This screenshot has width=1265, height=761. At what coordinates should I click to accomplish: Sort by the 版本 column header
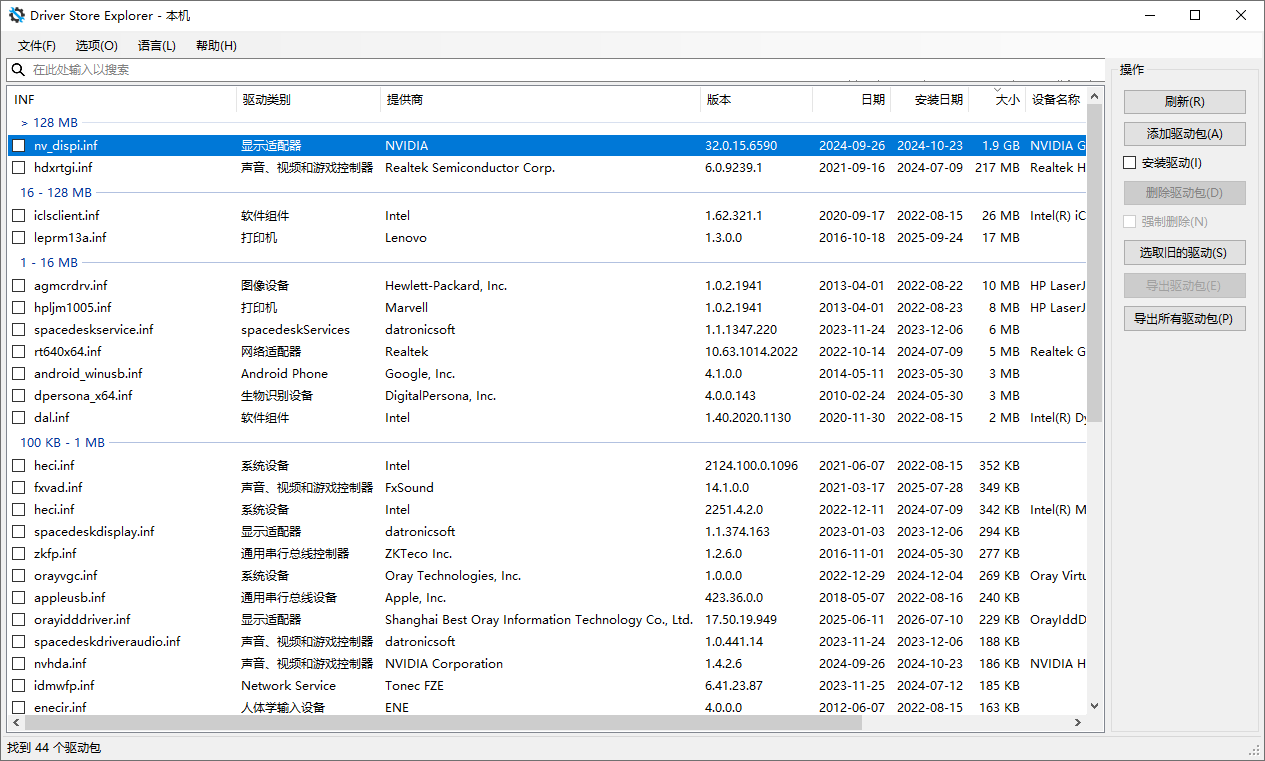point(756,100)
